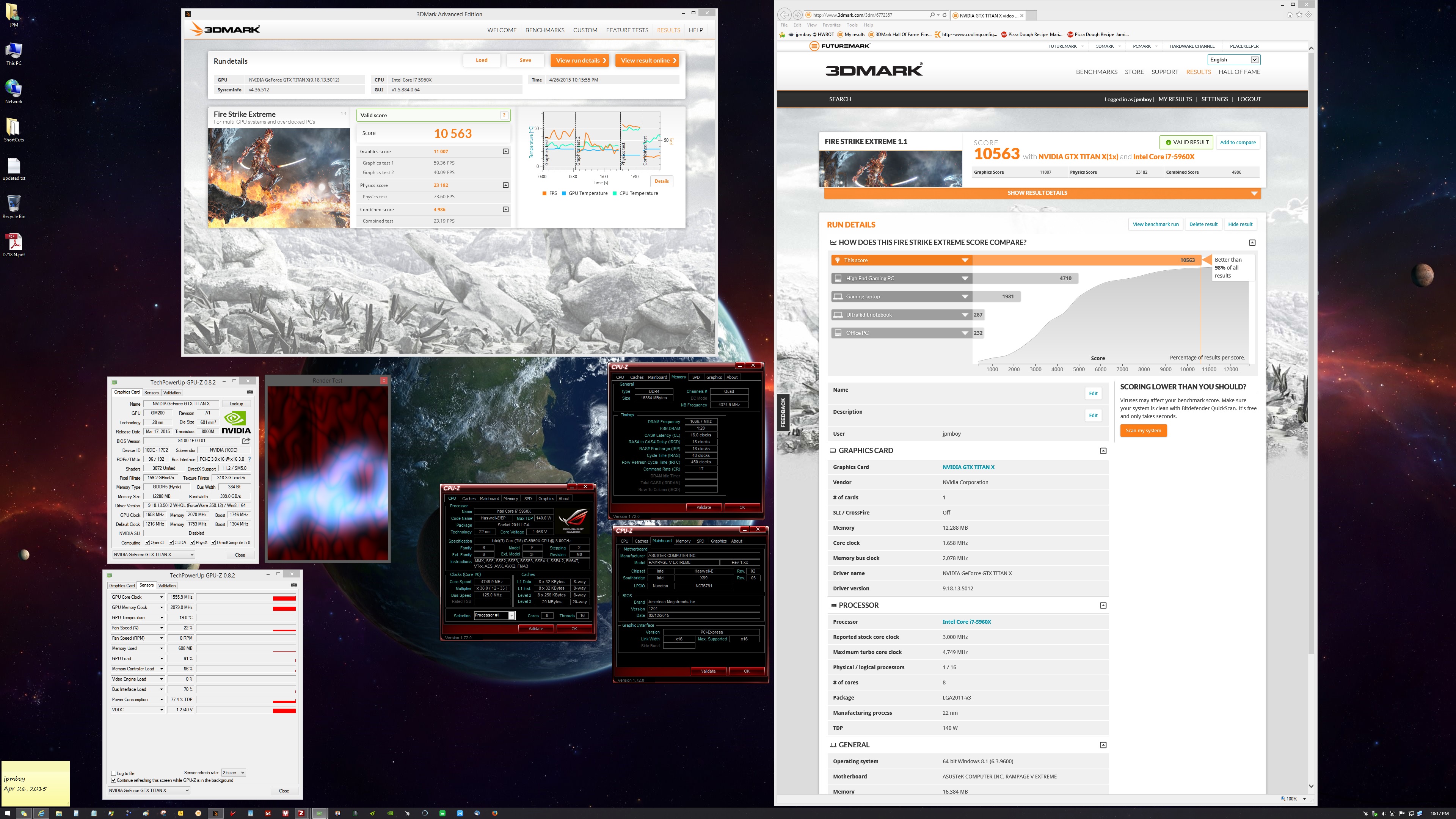Switch to Sensors tab in GPU-Z Graphics Card window
Image resolution: width=1456 pixels, height=819 pixels.
[x=152, y=393]
